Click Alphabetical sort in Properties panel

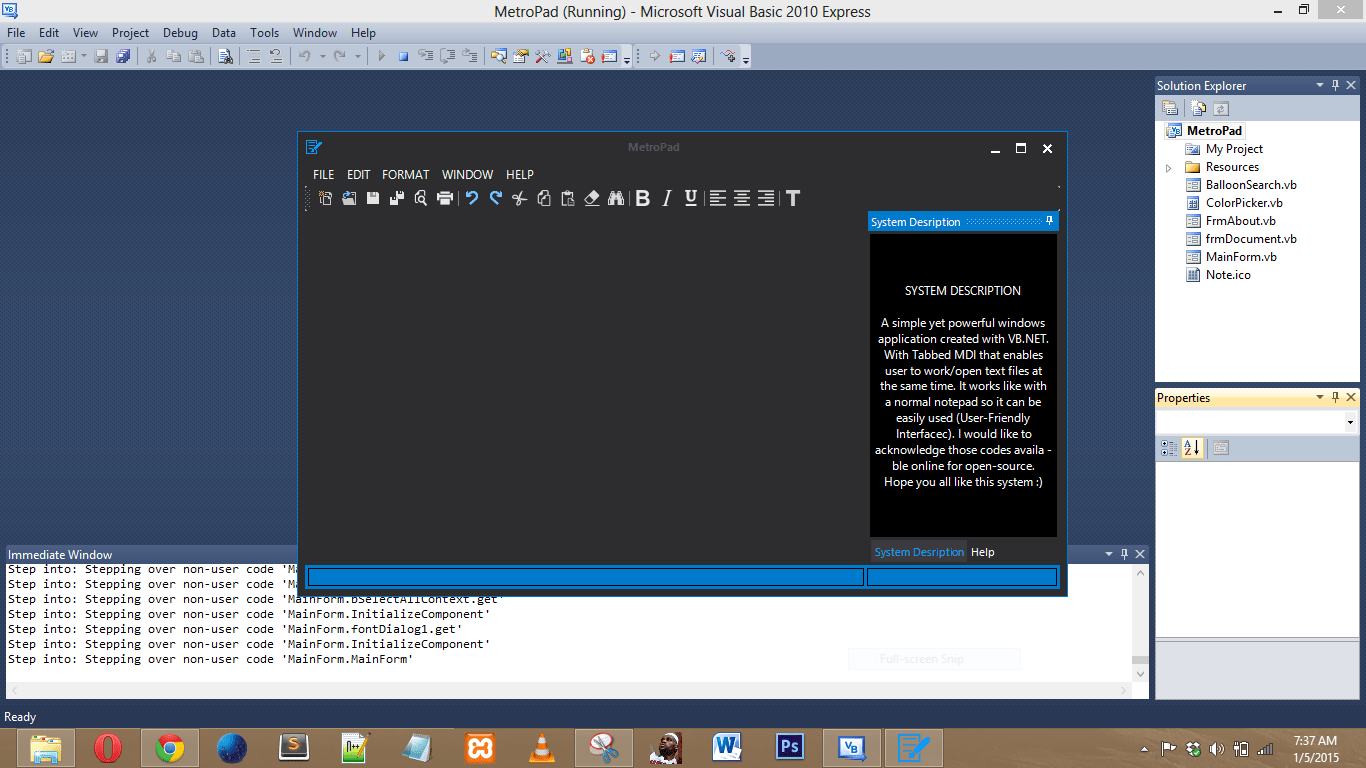[1192, 449]
